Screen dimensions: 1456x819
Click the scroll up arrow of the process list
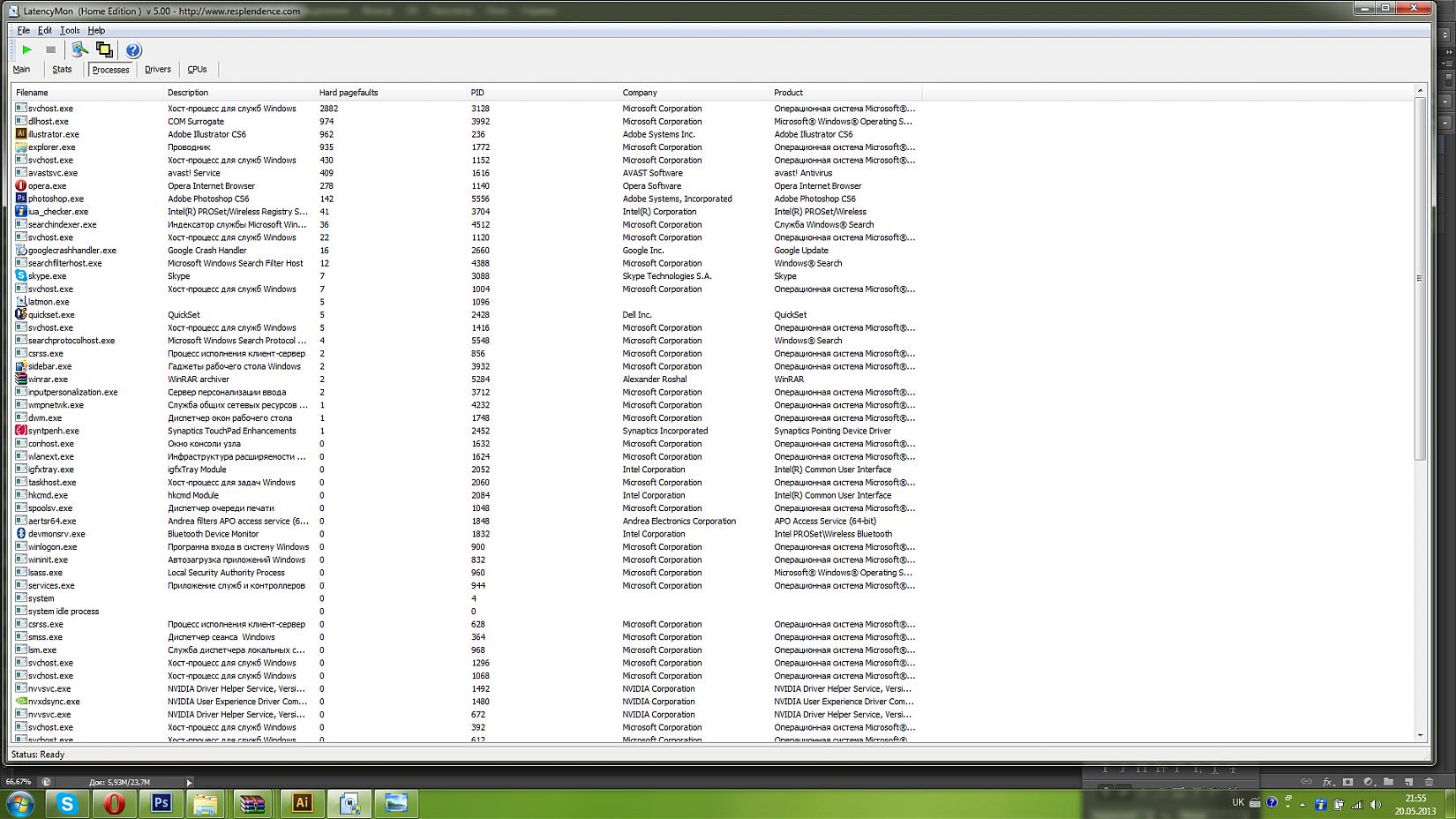coord(1420,91)
